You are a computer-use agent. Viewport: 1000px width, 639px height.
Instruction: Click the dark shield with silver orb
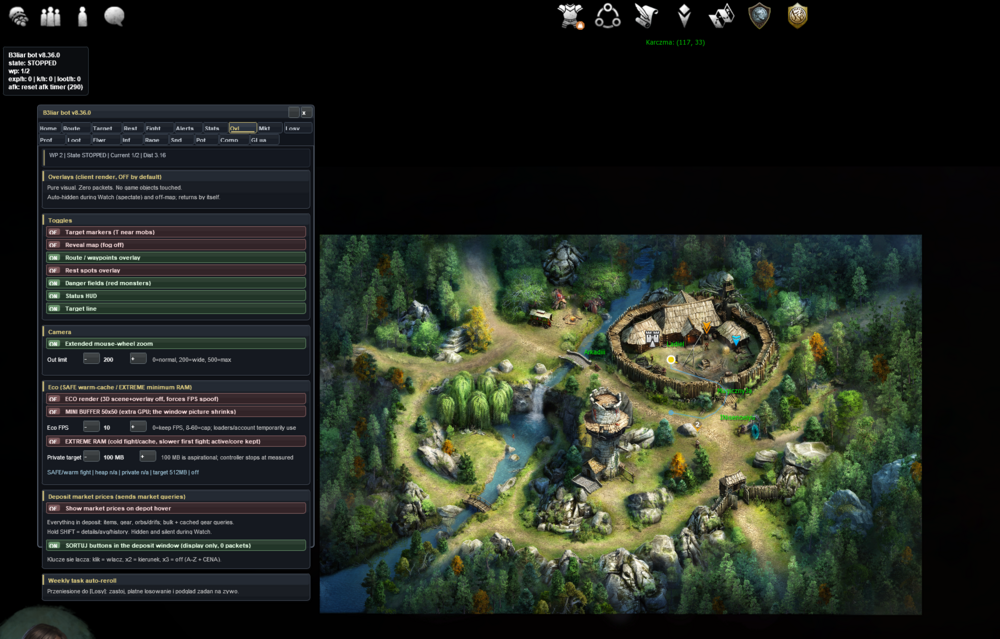759,16
